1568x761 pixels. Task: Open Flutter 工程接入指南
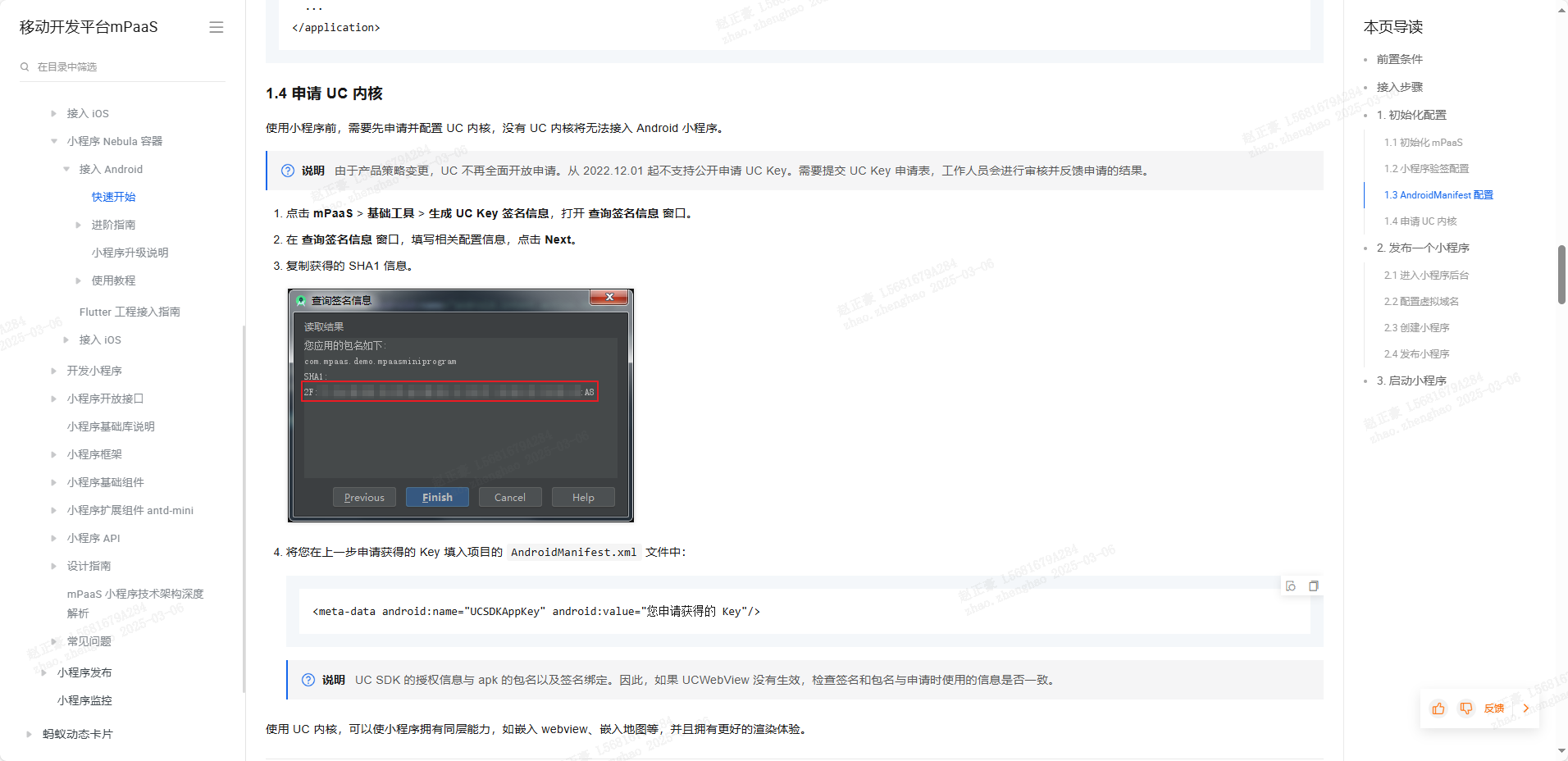130,312
